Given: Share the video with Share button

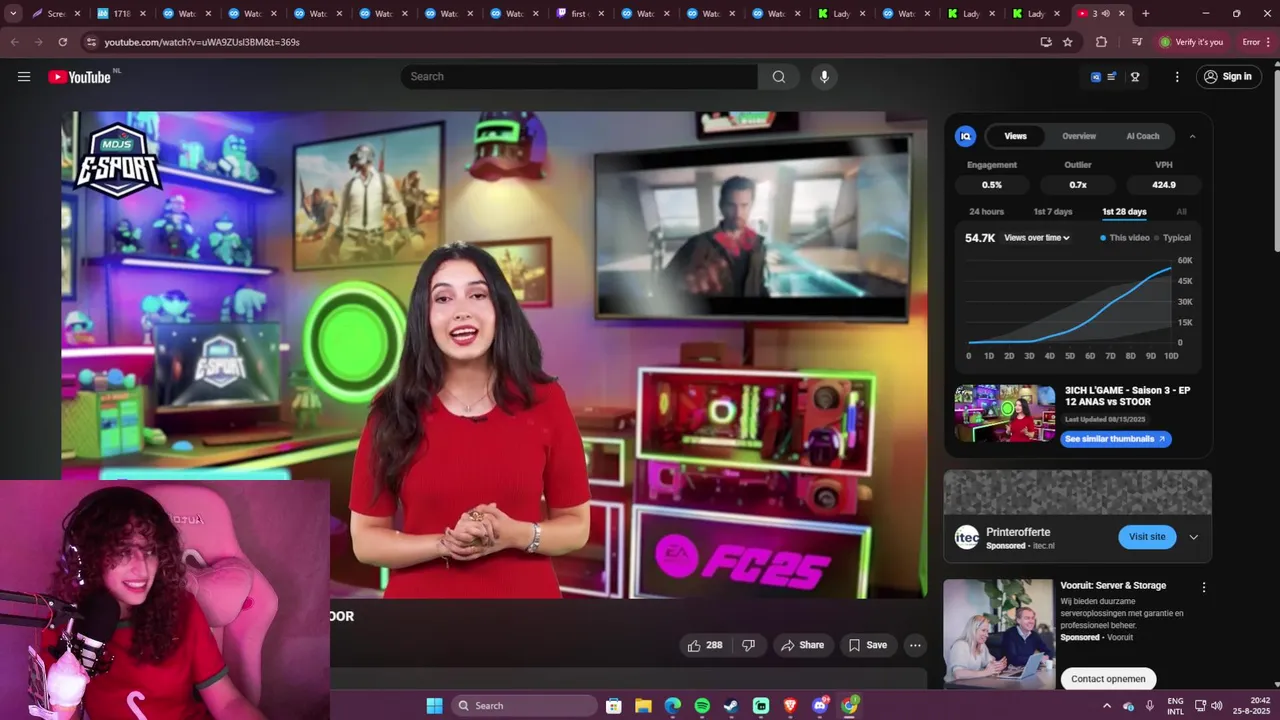Looking at the screenshot, I should tap(802, 645).
